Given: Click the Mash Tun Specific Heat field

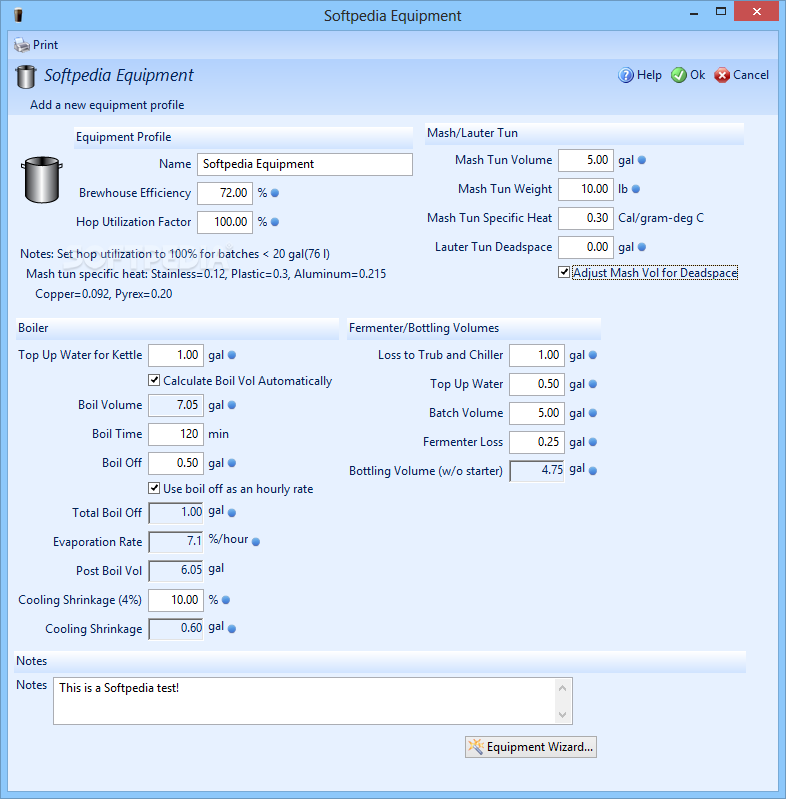Looking at the screenshot, I should [586, 219].
